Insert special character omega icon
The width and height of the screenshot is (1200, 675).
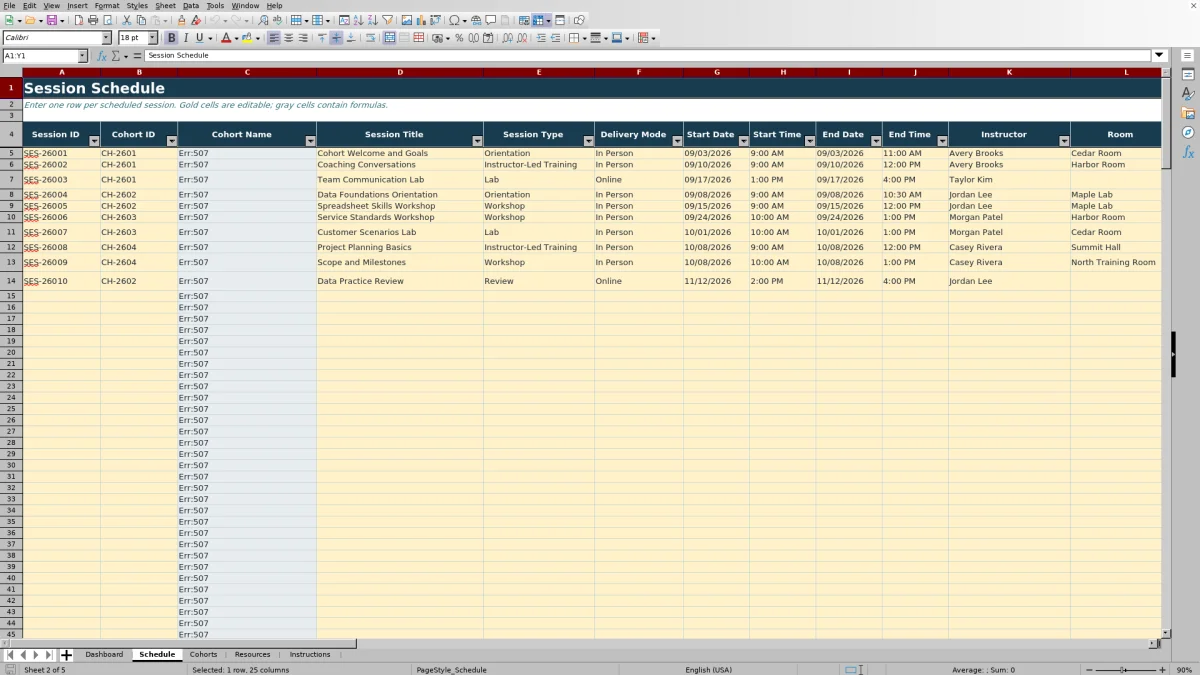tap(454, 20)
